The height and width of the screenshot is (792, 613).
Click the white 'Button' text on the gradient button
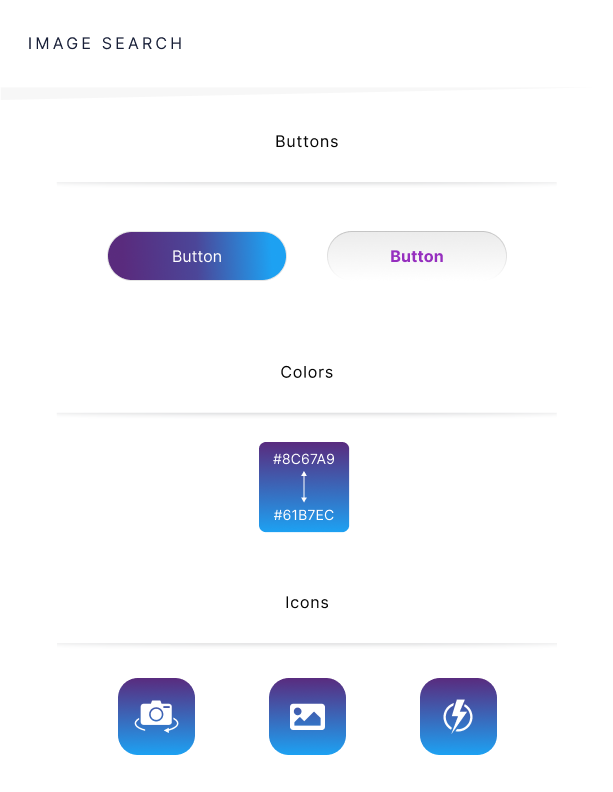point(197,257)
